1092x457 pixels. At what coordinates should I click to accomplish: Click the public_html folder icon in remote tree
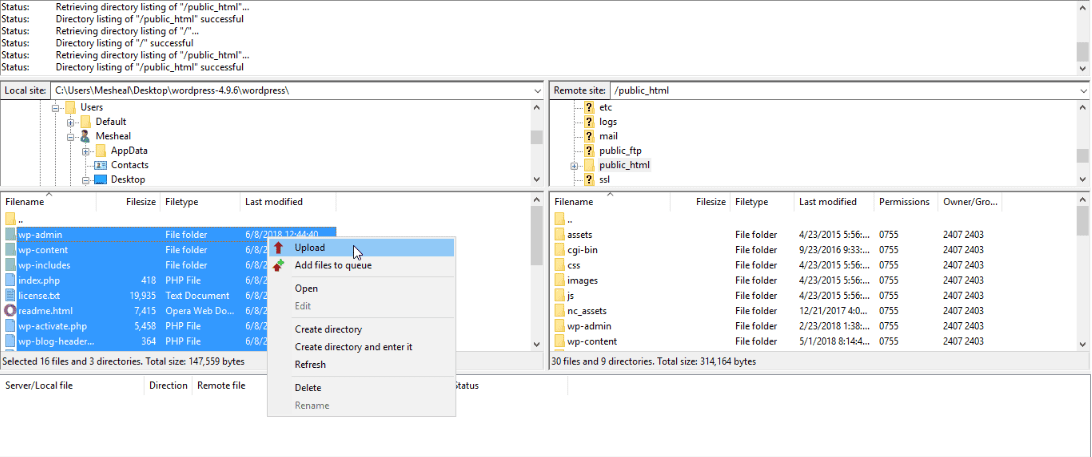point(589,165)
